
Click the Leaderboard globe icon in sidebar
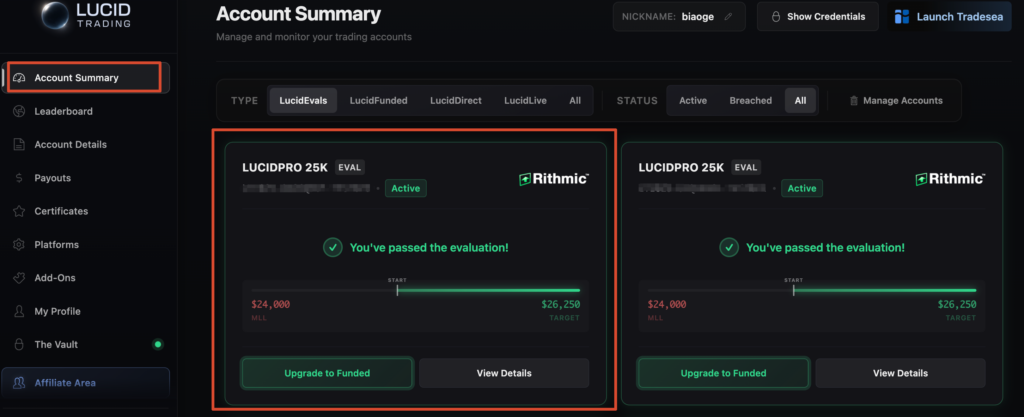pos(19,111)
